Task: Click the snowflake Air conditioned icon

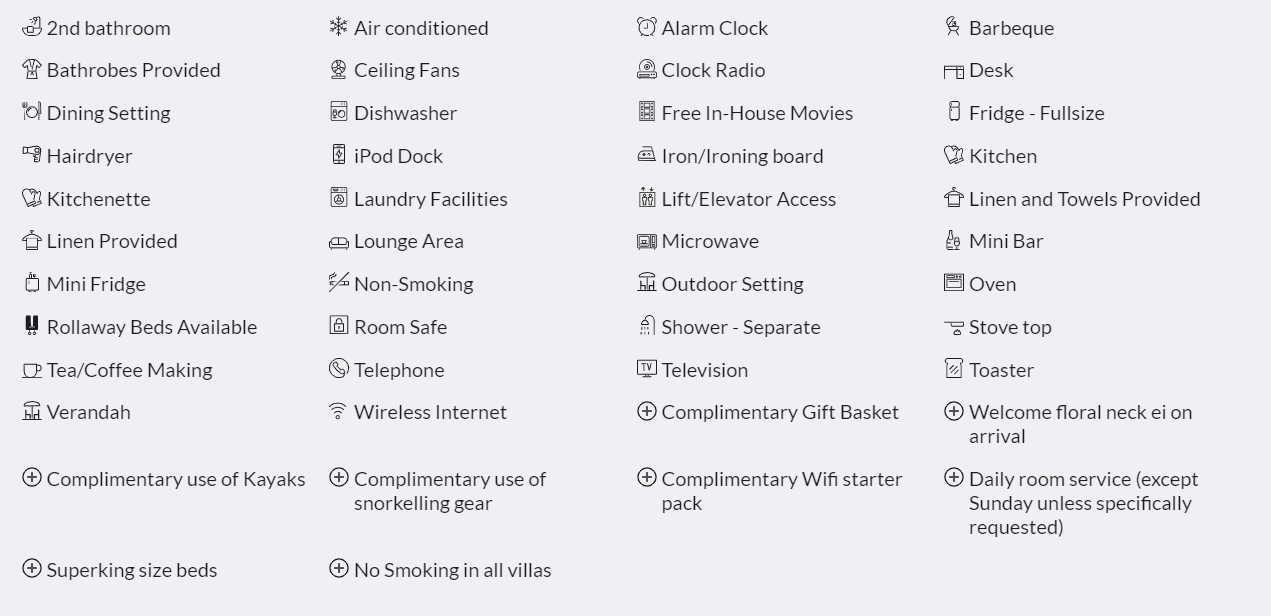Action: 339,26
